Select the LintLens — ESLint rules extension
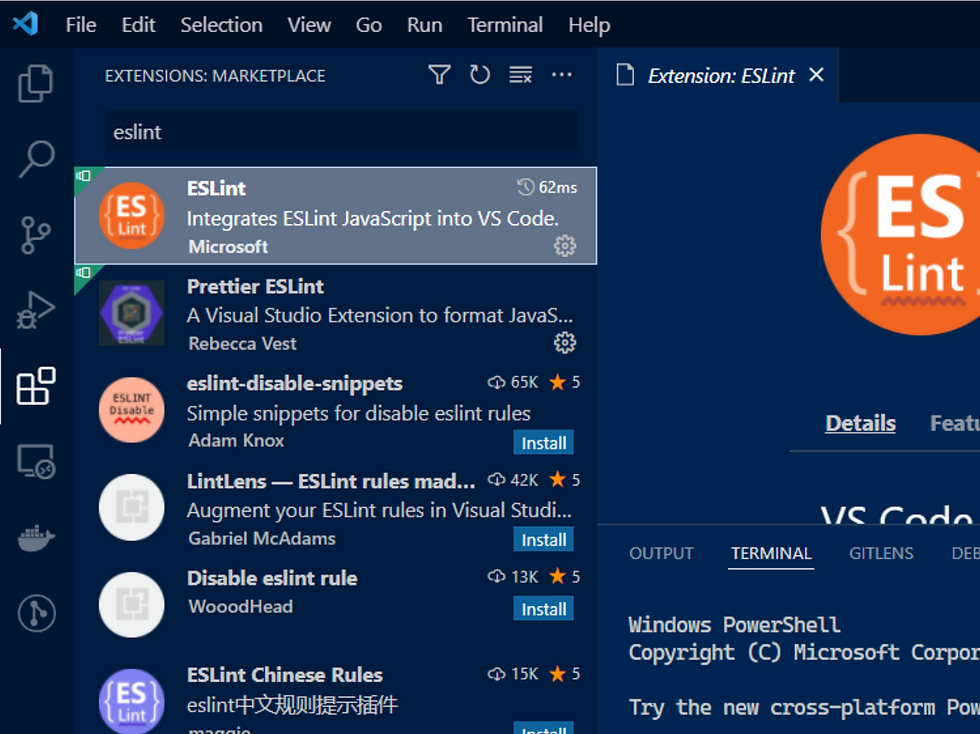This screenshot has width=980, height=734. (336, 507)
